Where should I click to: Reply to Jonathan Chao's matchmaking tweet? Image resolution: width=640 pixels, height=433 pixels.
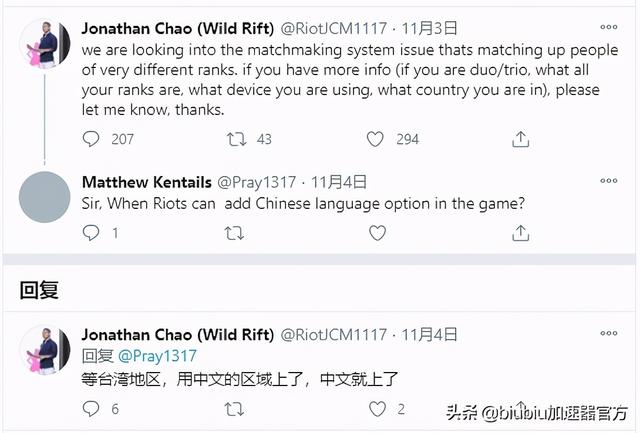pos(91,139)
